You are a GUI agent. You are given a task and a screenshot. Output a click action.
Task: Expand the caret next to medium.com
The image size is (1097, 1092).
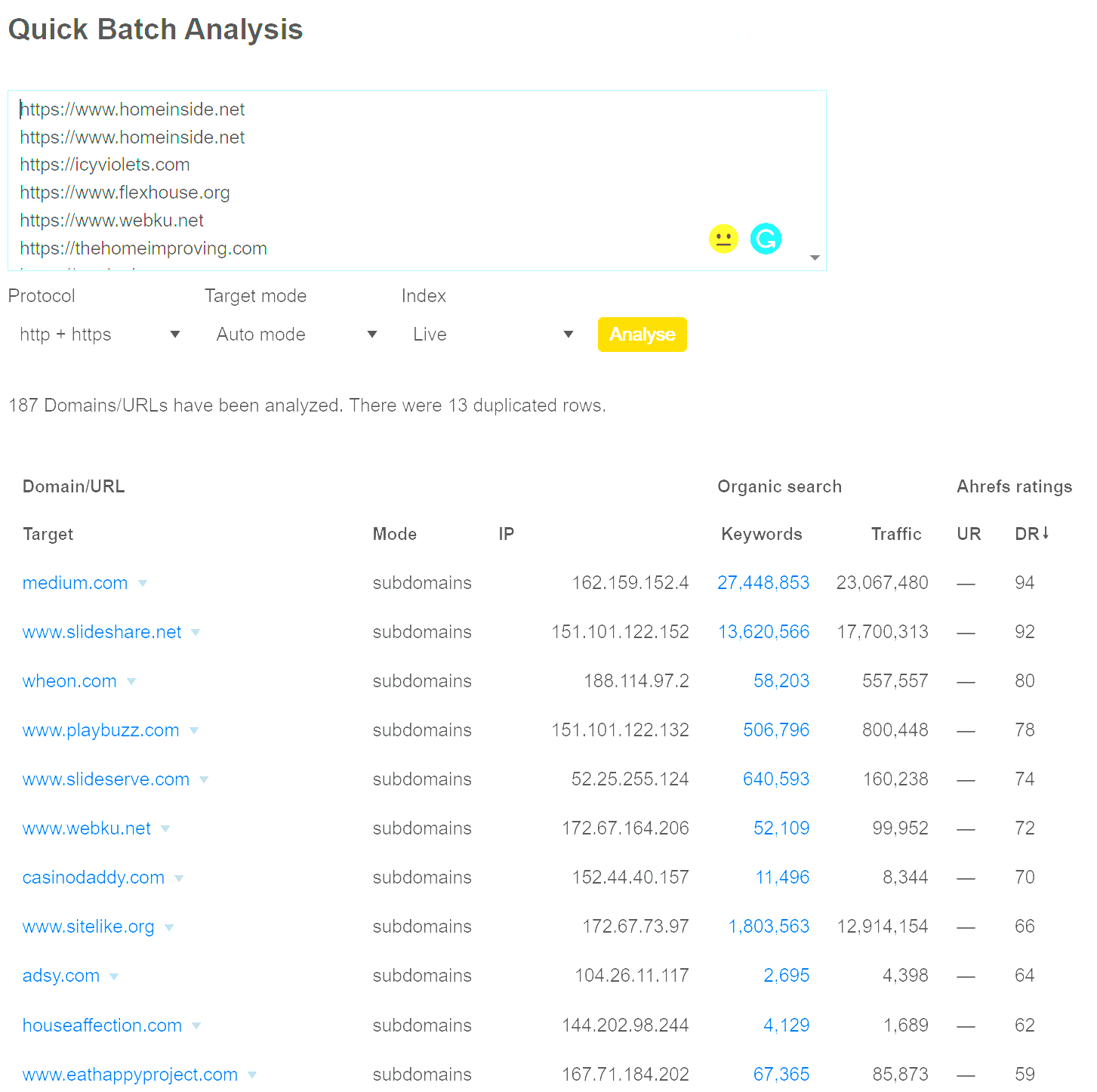[143, 583]
